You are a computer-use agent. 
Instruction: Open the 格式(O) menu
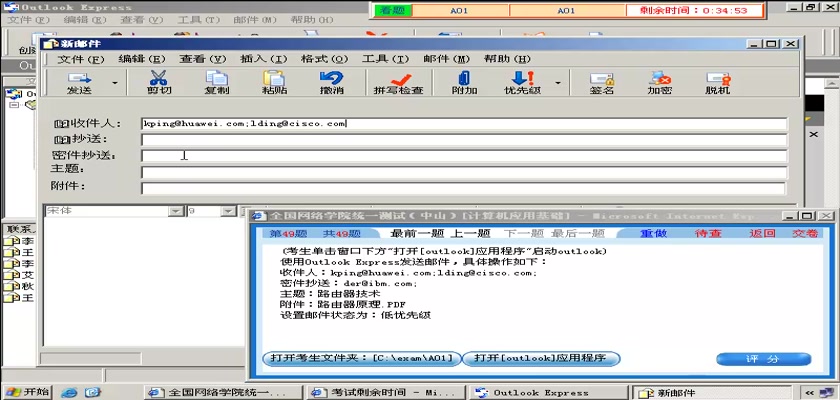pyautogui.click(x=325, y=59)
